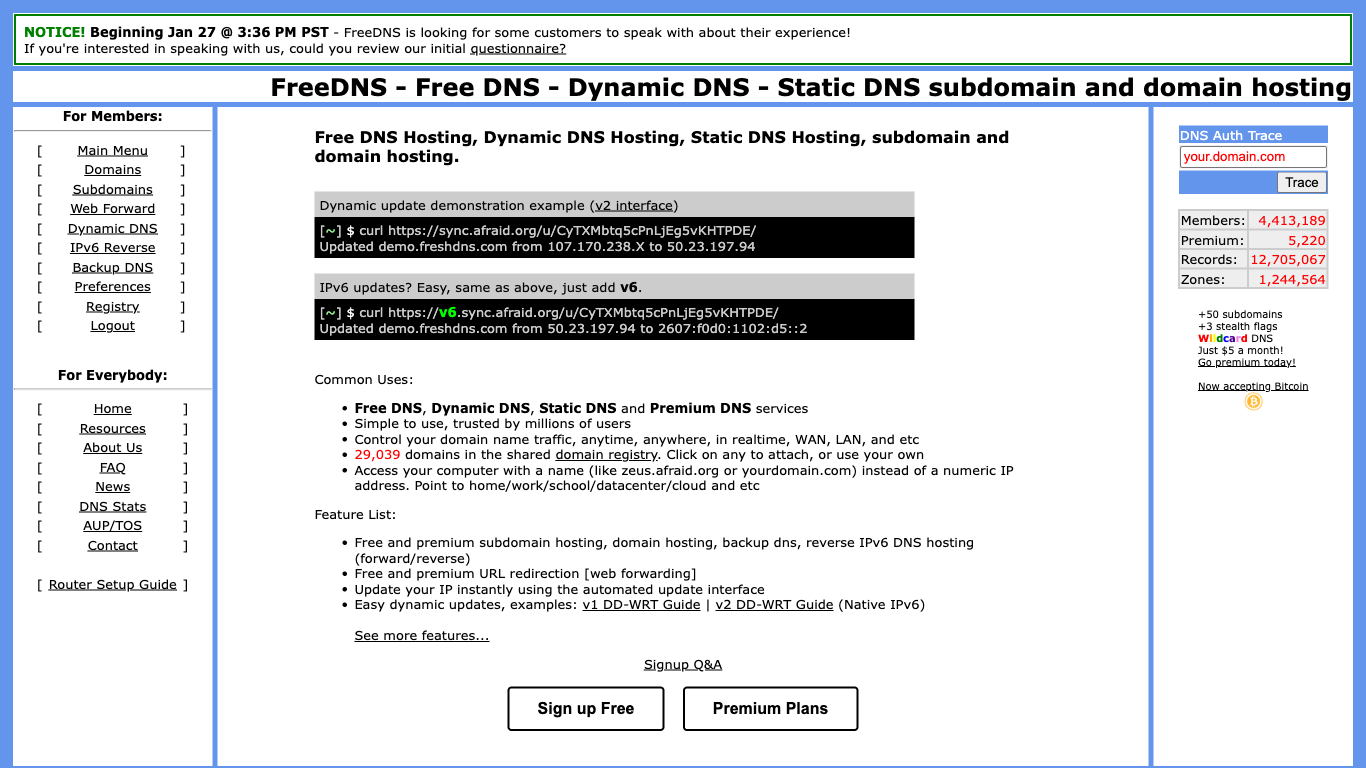Click the For Everybody heading
Screen dimensions: 1366x768
(x=112, y=375)
